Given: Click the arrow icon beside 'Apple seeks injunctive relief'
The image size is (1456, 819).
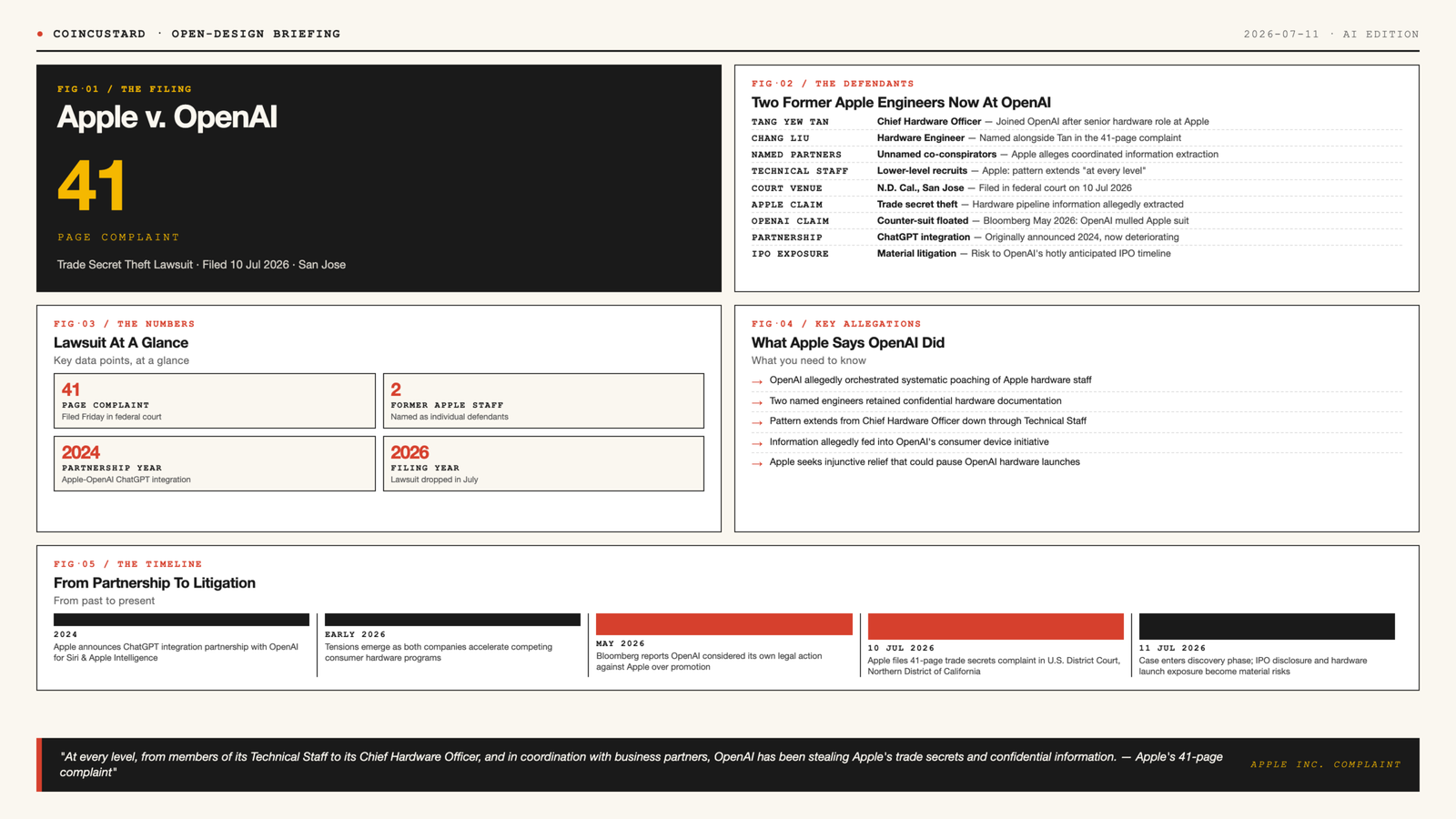Looking at the screenshot, I should click(757, 463).
